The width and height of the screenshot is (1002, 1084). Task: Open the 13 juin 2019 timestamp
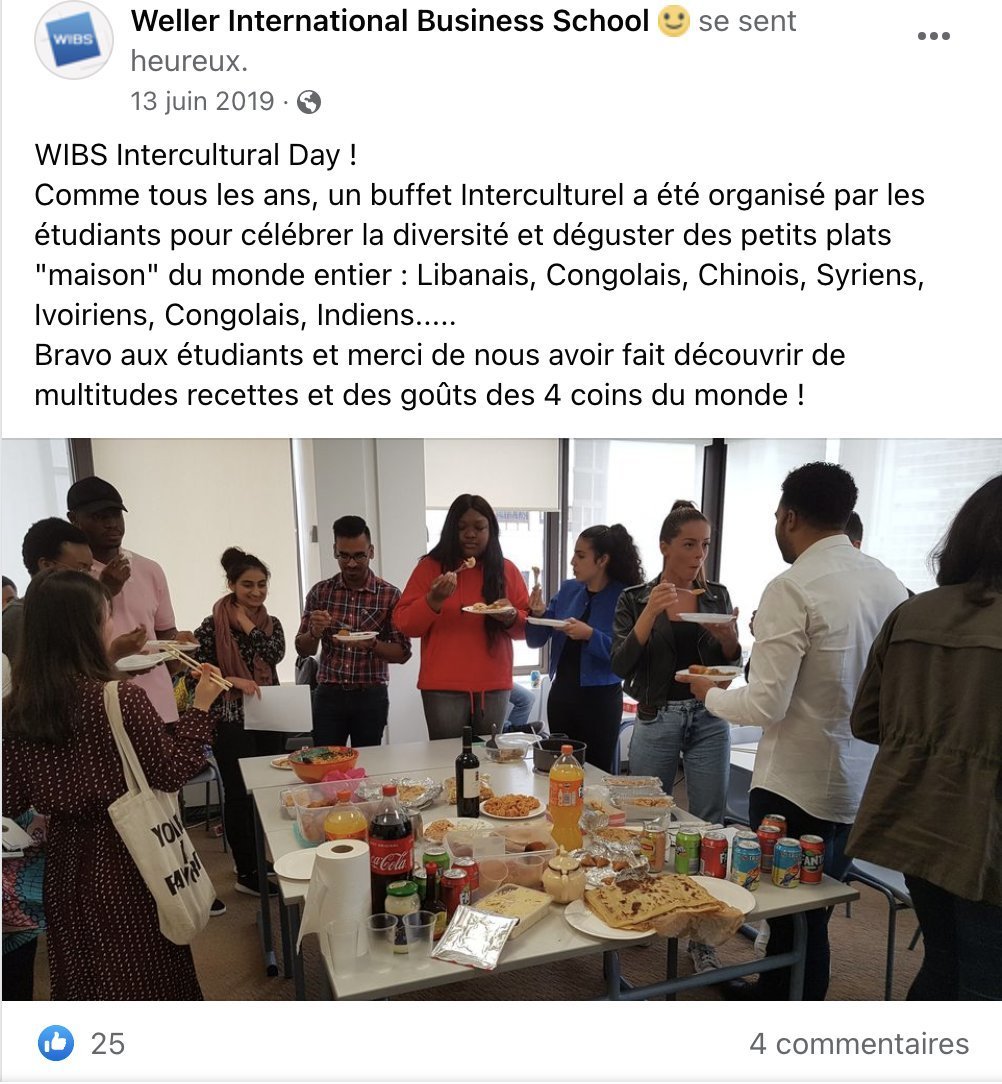click(x=203, y=101)
